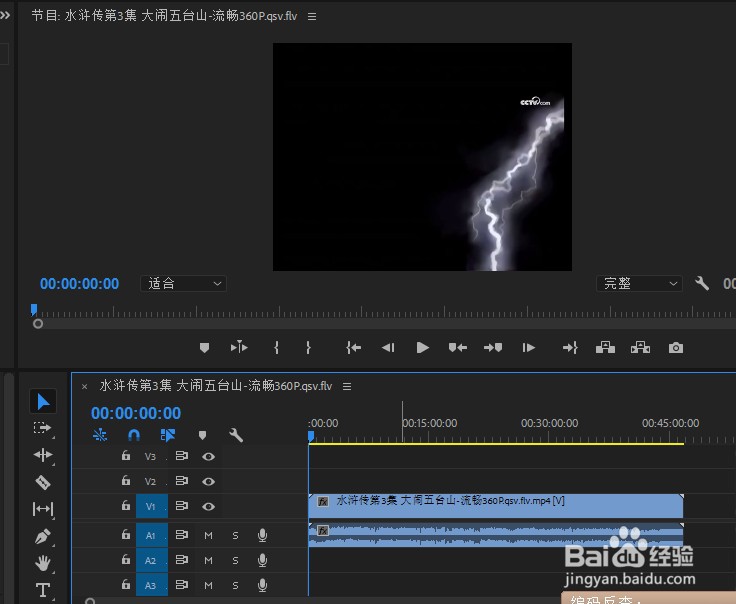Add marker in timeline header
Image resolution: width=736 pixels, height=604 pixels.
coord(202,436)
